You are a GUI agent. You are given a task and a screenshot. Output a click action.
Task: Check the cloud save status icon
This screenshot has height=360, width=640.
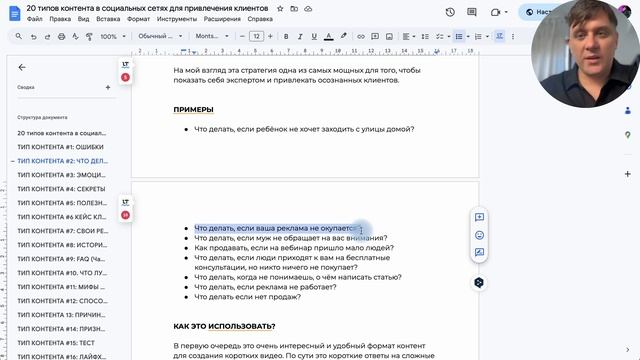coord(308,9)
